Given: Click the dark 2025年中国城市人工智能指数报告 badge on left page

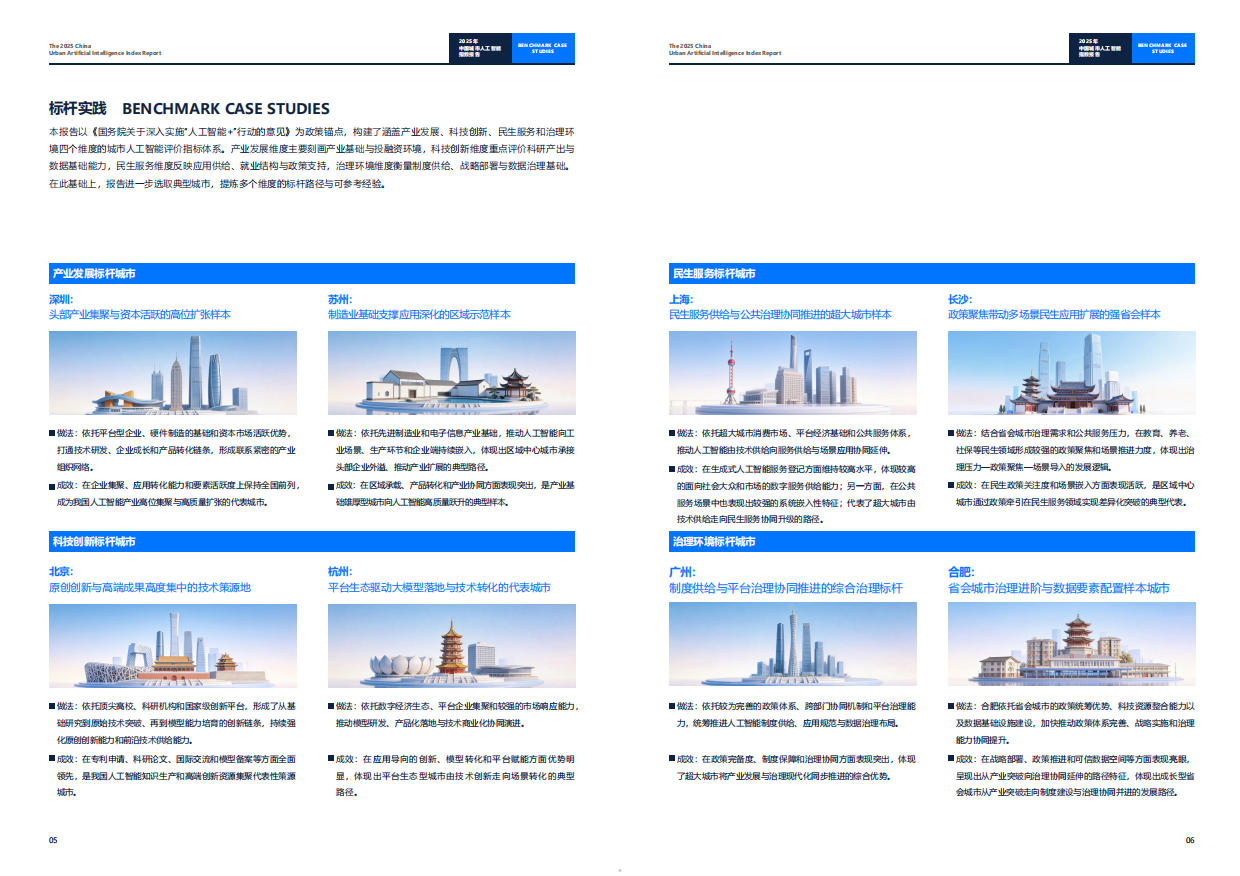Looking at the screenshot, I should point(481,46).
